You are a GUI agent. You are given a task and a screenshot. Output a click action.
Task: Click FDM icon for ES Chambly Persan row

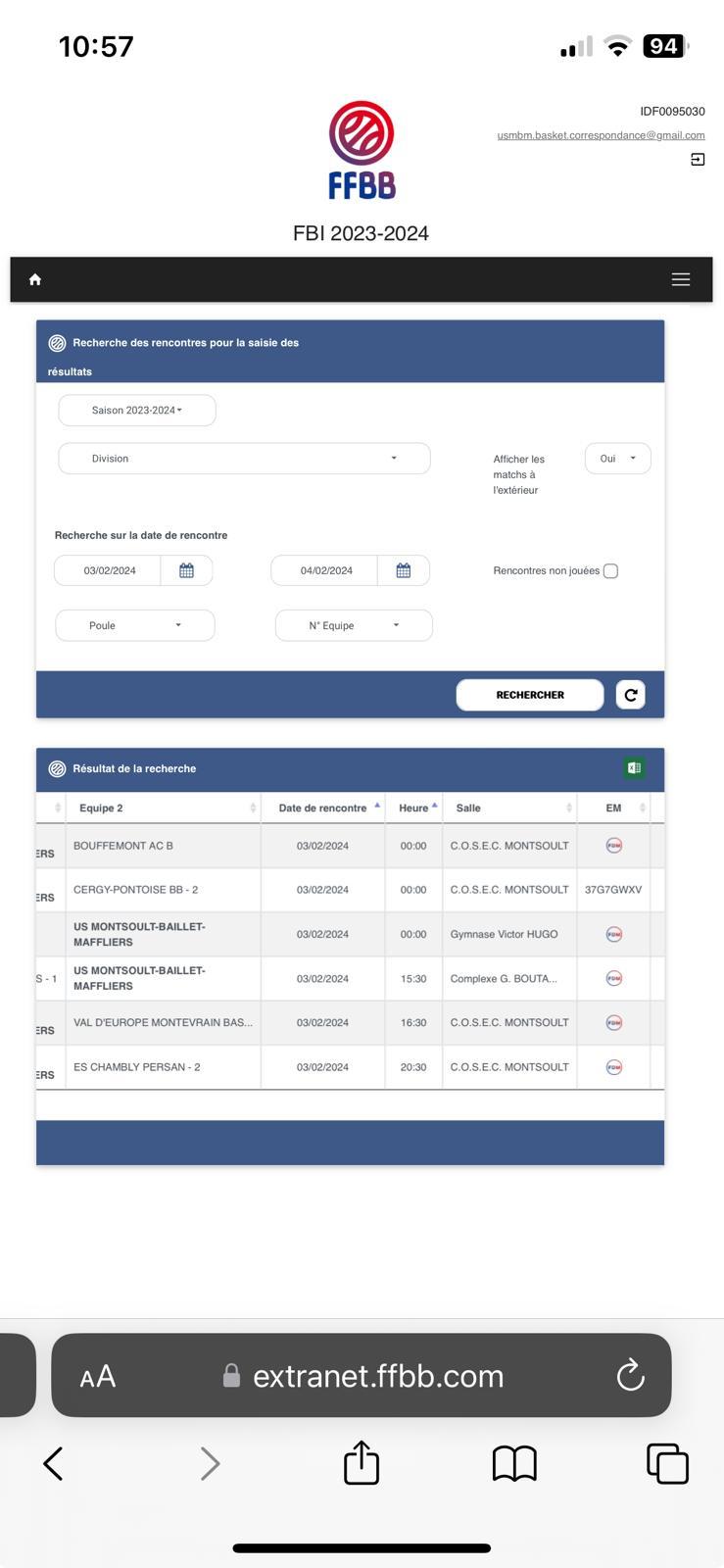pos(613,1067)
